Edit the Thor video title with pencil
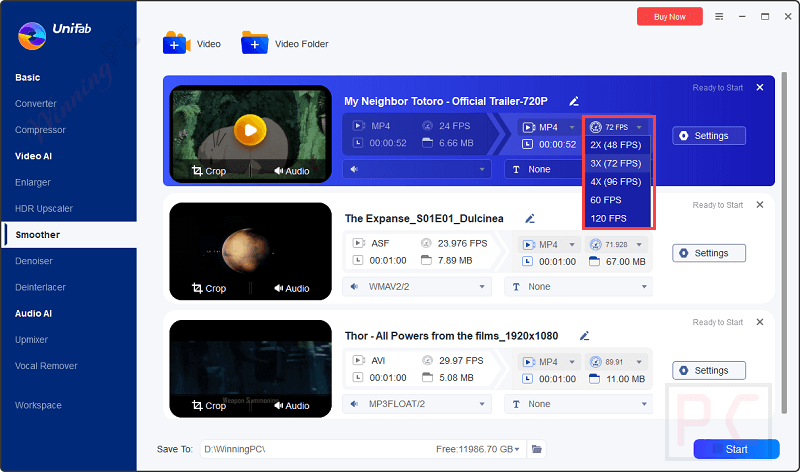The width and height of the screenshot is (800, 472). tap(585, 336)
